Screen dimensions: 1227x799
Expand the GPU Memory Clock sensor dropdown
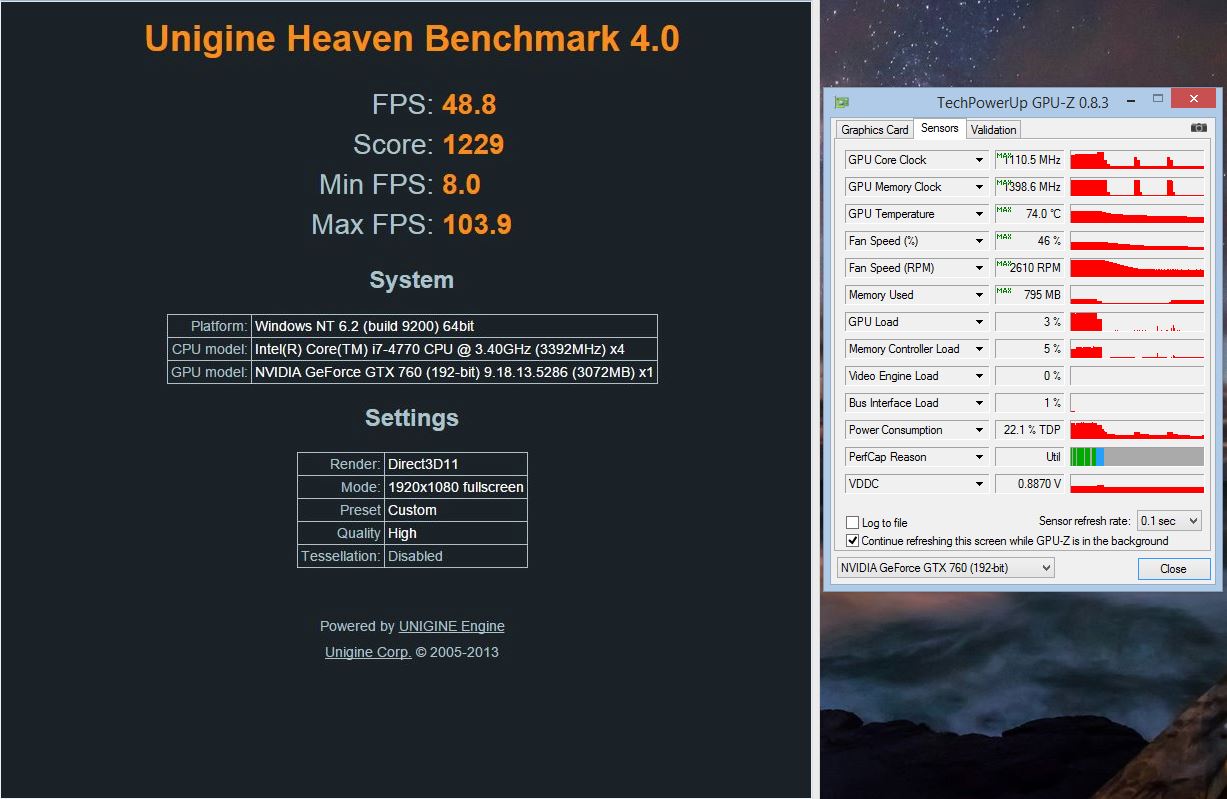coord(980,187)
